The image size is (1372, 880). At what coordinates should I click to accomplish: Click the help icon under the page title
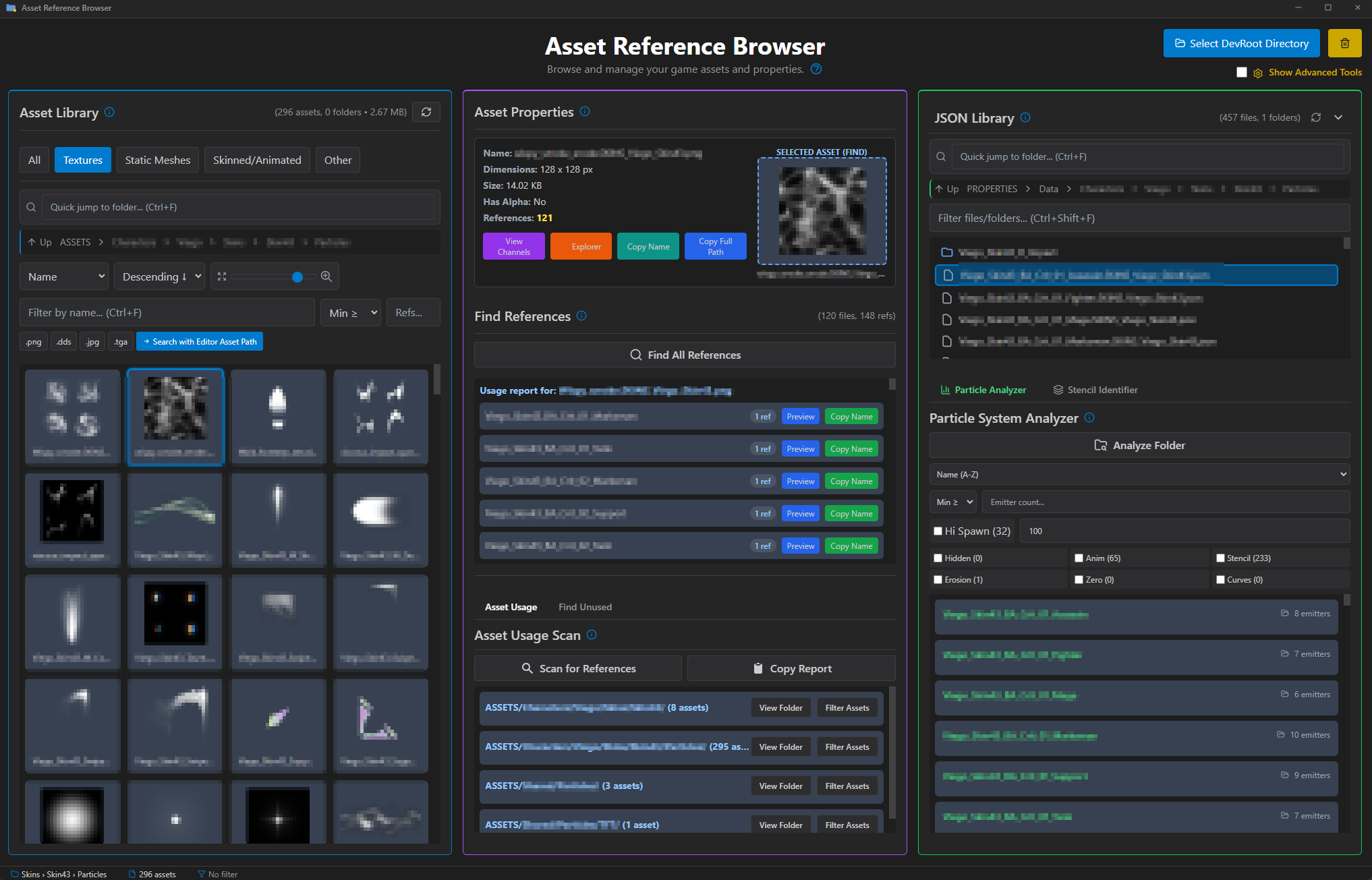coord(816,69)
